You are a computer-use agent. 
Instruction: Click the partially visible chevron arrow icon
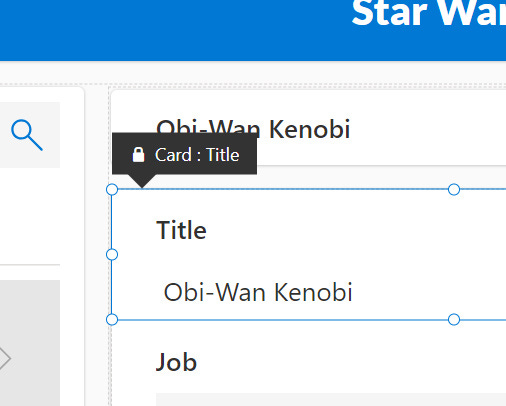click(x=5, y=358)
